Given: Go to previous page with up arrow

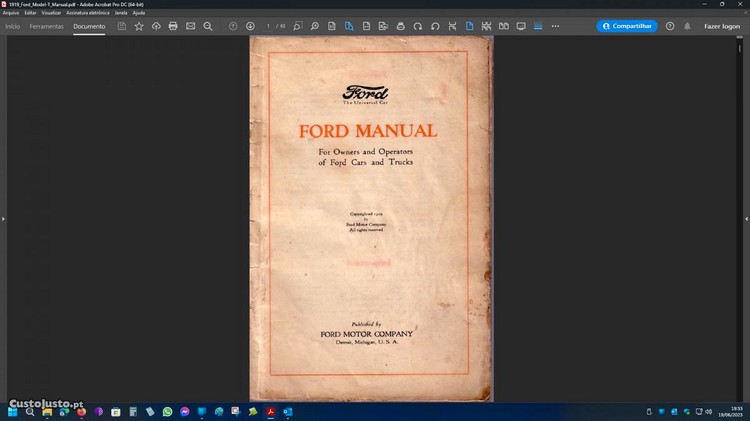Looking at the screenshot, I should point(233,26).
